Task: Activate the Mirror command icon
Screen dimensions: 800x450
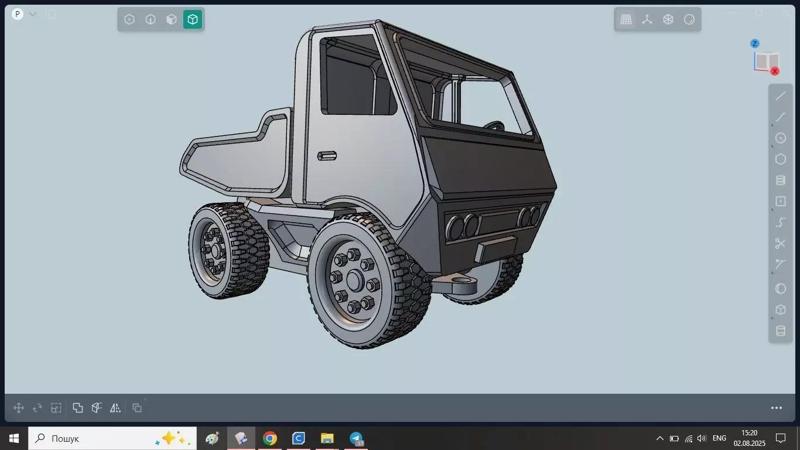Action: pyautogui.click(x=115, y=408)
